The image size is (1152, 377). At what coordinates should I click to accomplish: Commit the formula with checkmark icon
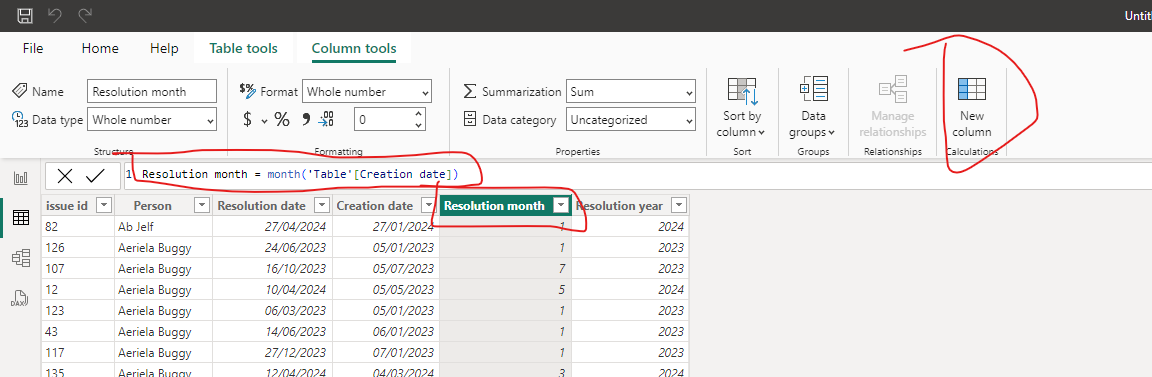point(96,176)
